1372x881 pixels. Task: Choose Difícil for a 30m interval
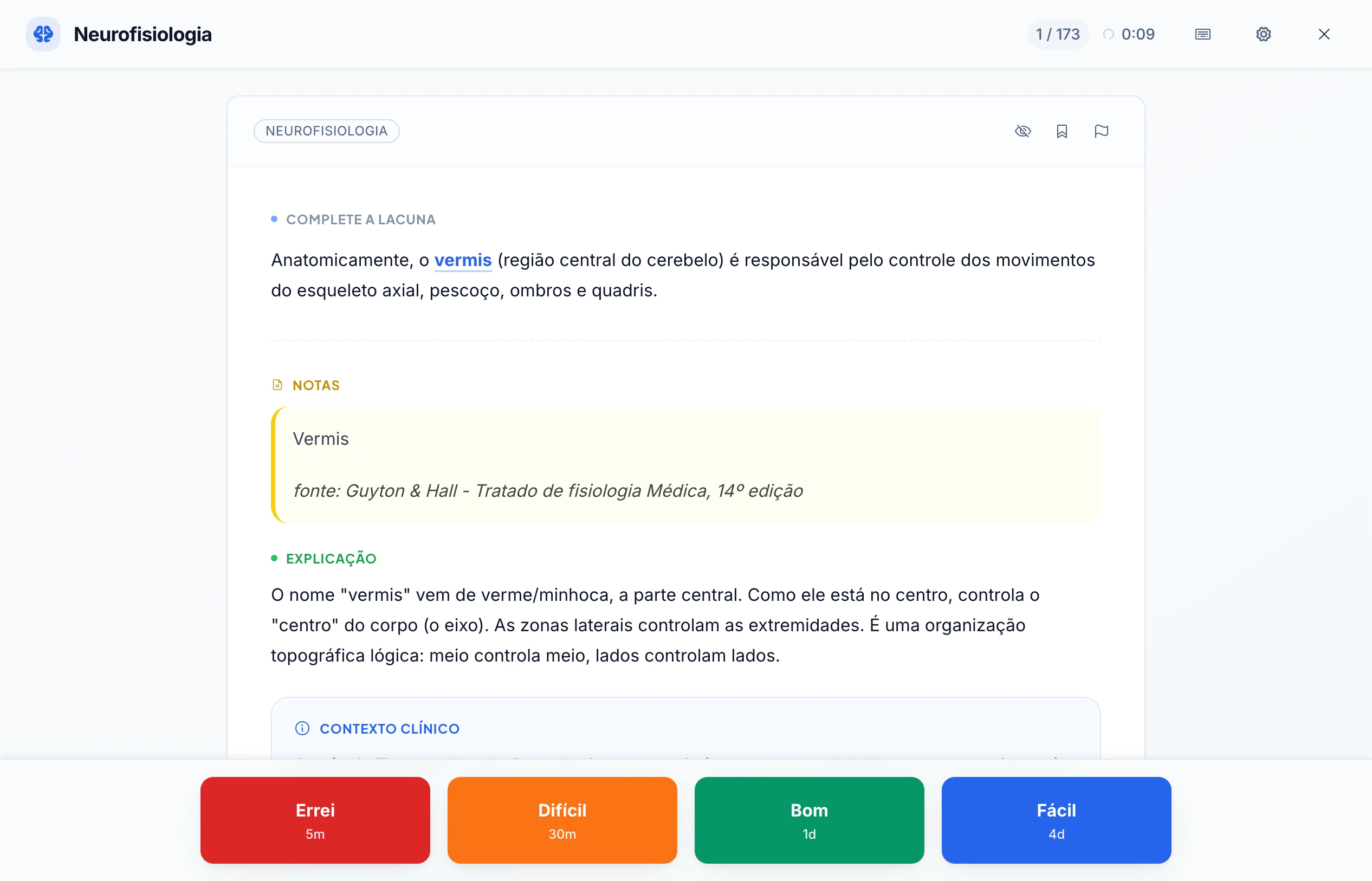click(562, 820)
